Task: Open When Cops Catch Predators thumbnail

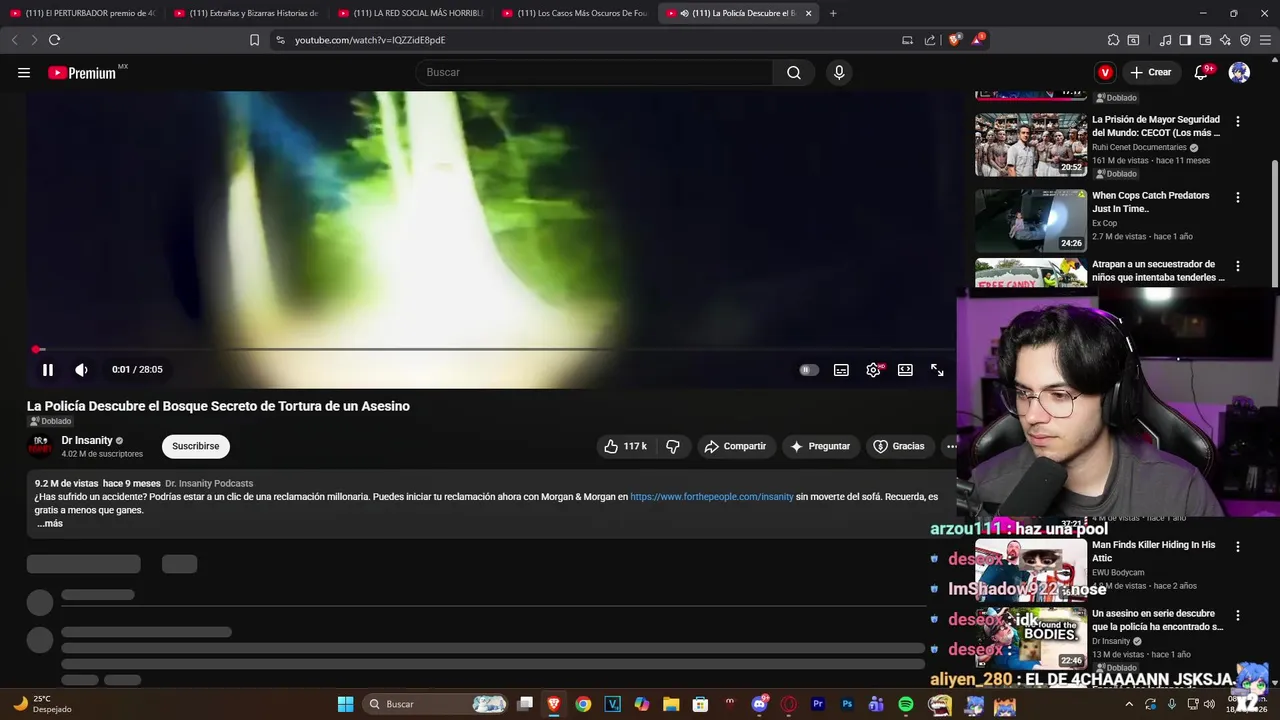Action: (x=1031, y=220)
